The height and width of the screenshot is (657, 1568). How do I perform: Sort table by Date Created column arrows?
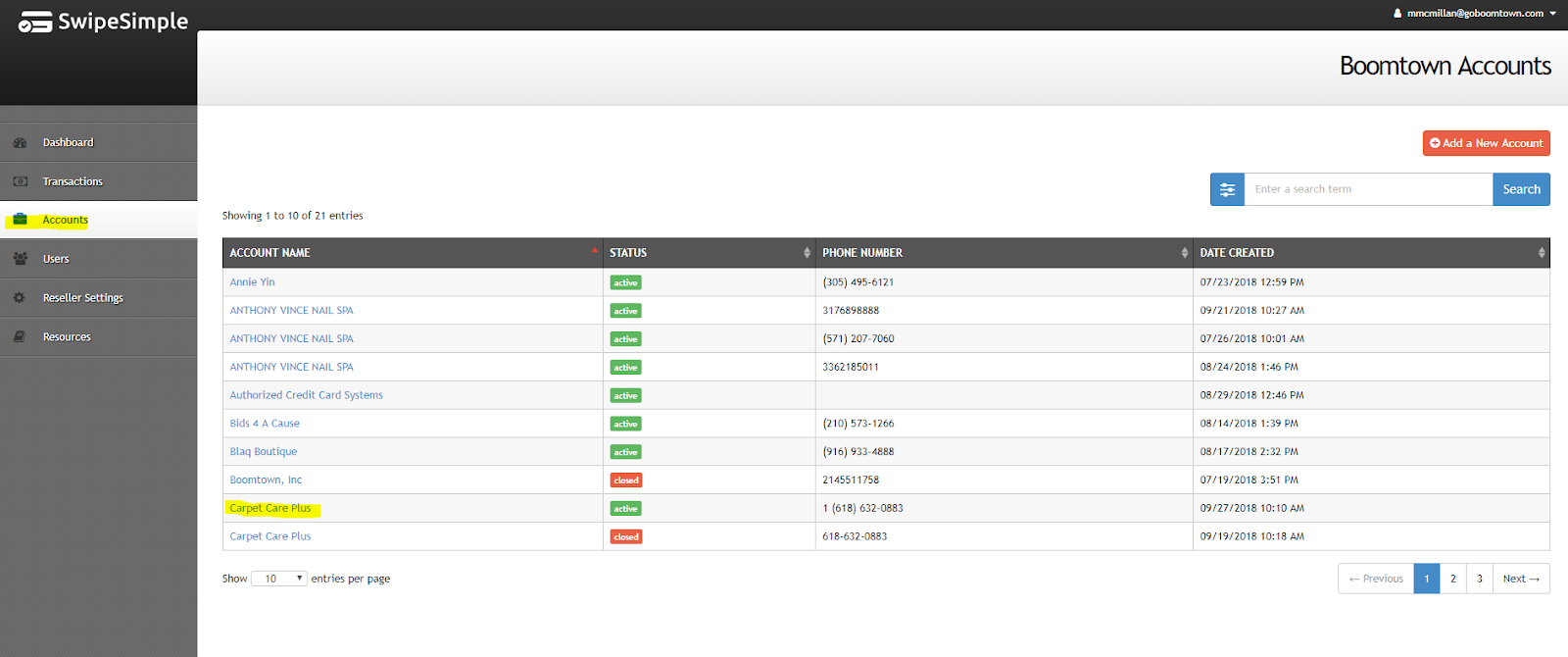(x=1541, y=253)
